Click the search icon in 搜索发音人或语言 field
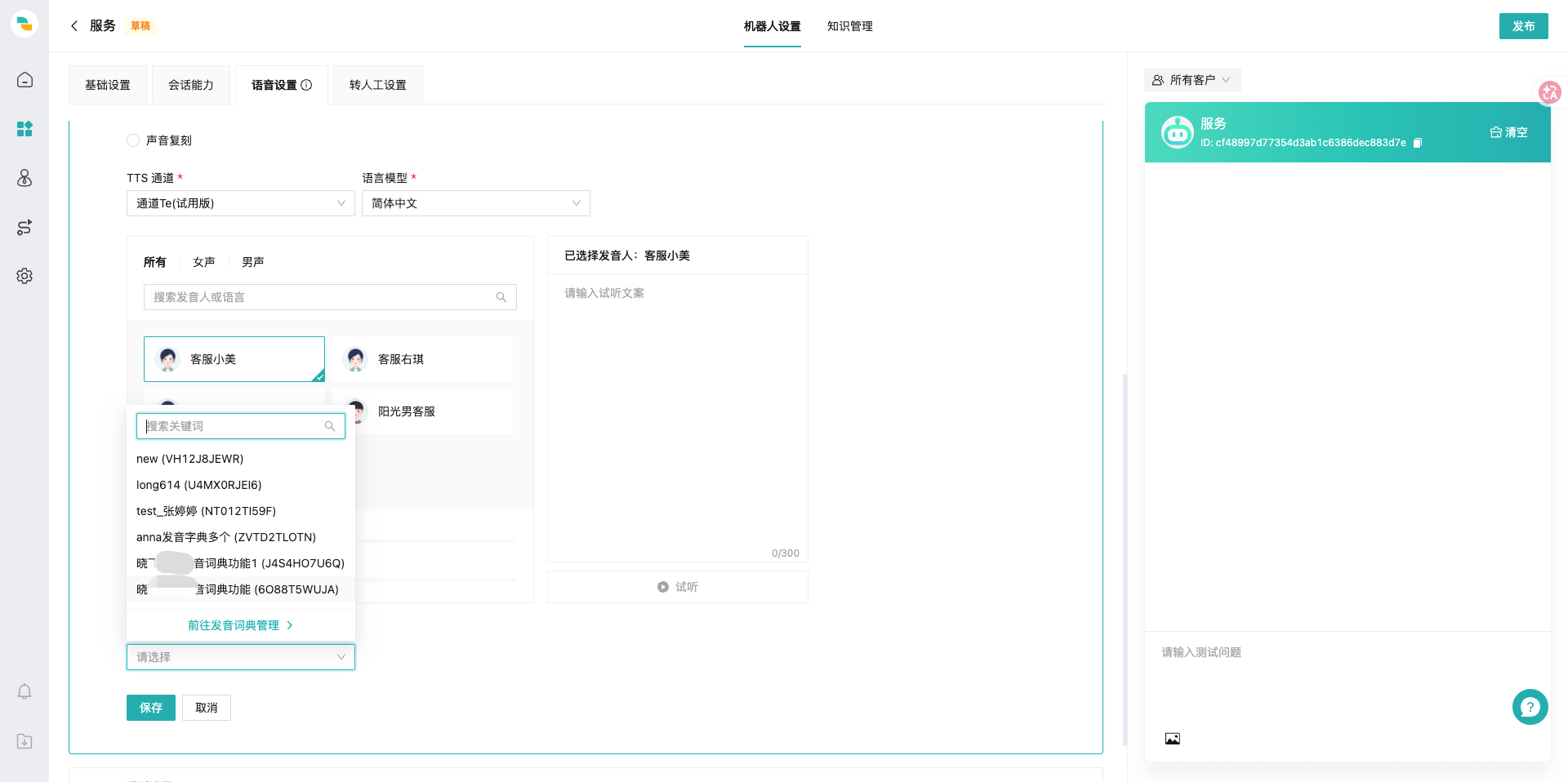Screen dimensions: 1568x782 [x=501, y=297]
